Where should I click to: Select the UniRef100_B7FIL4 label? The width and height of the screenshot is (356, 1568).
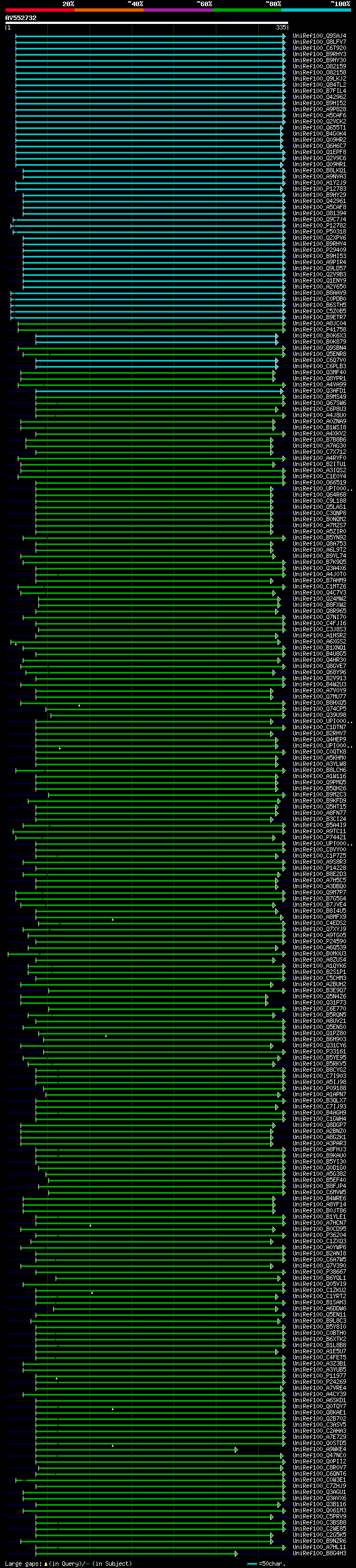tap(319, 91)
